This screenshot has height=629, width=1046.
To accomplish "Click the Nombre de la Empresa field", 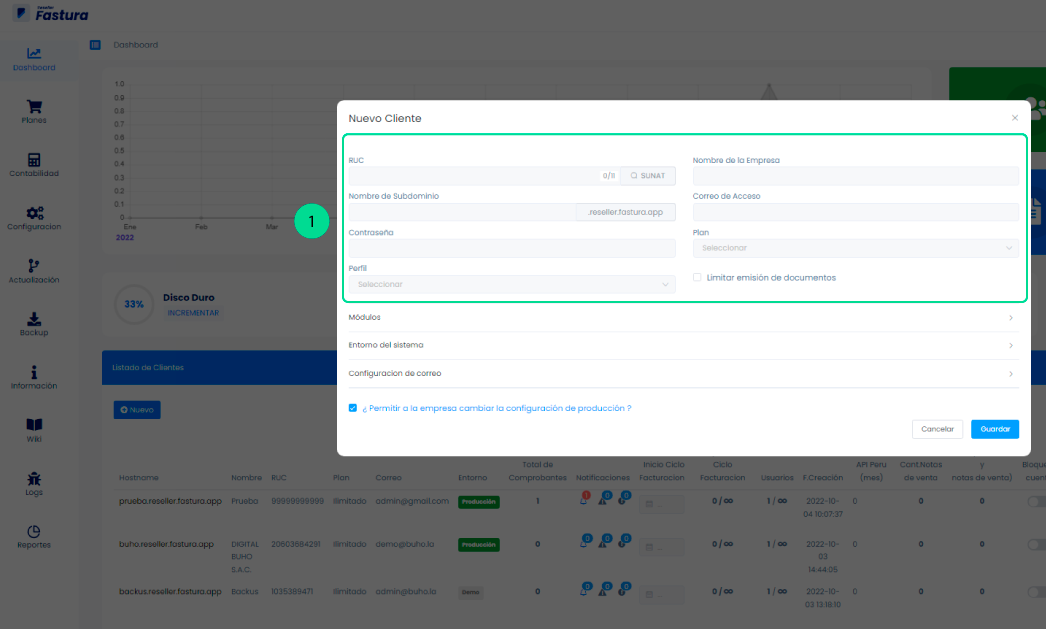I will pyautogui.click(x=855, y=176).
